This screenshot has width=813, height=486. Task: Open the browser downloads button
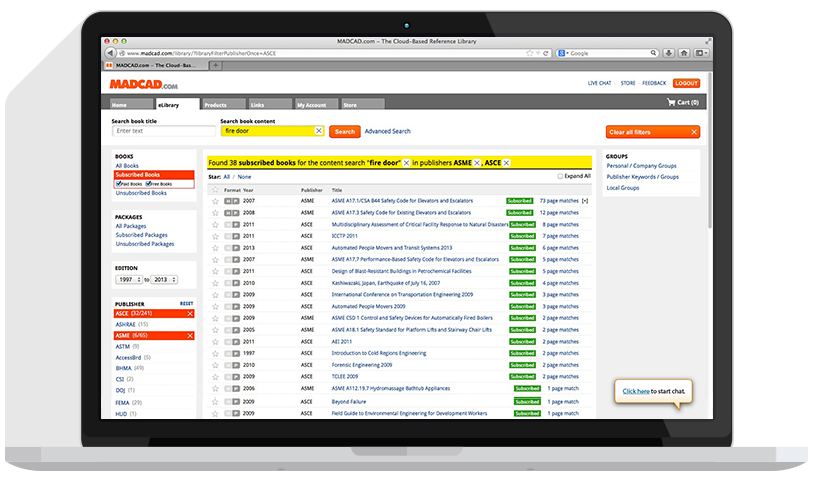tap(669, 53)
